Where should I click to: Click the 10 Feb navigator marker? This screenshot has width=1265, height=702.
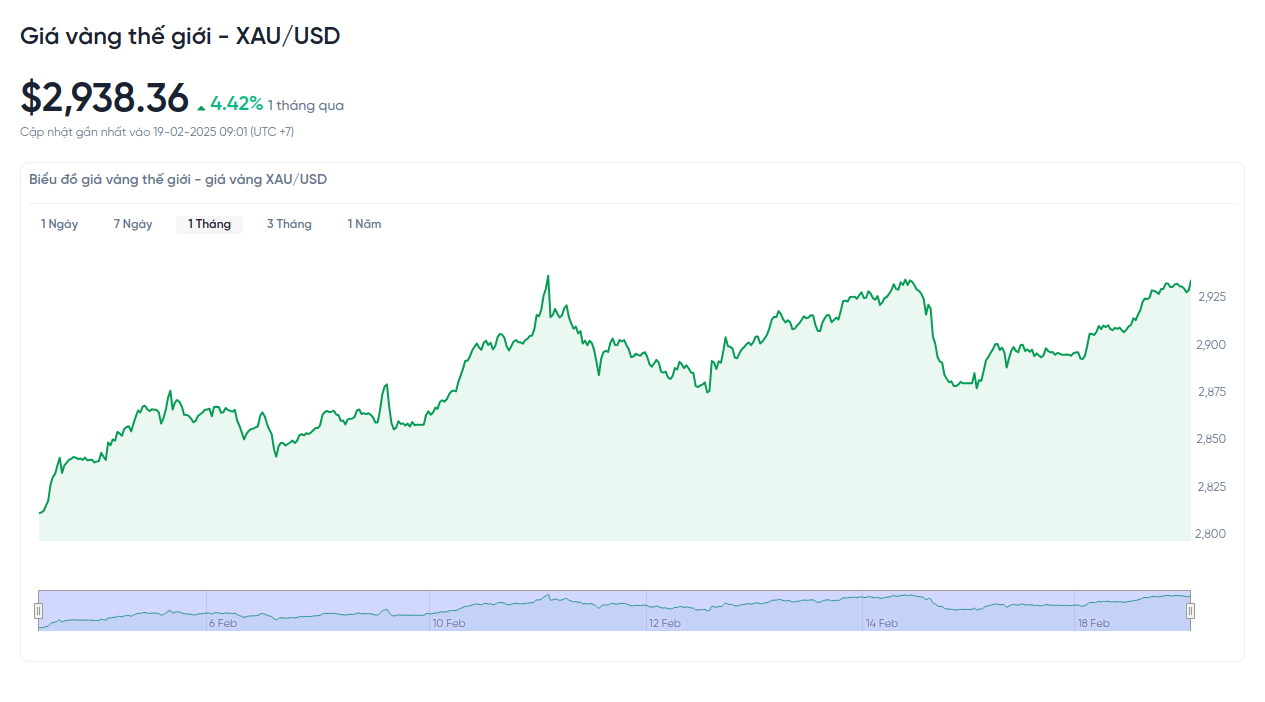click(448, 623)
